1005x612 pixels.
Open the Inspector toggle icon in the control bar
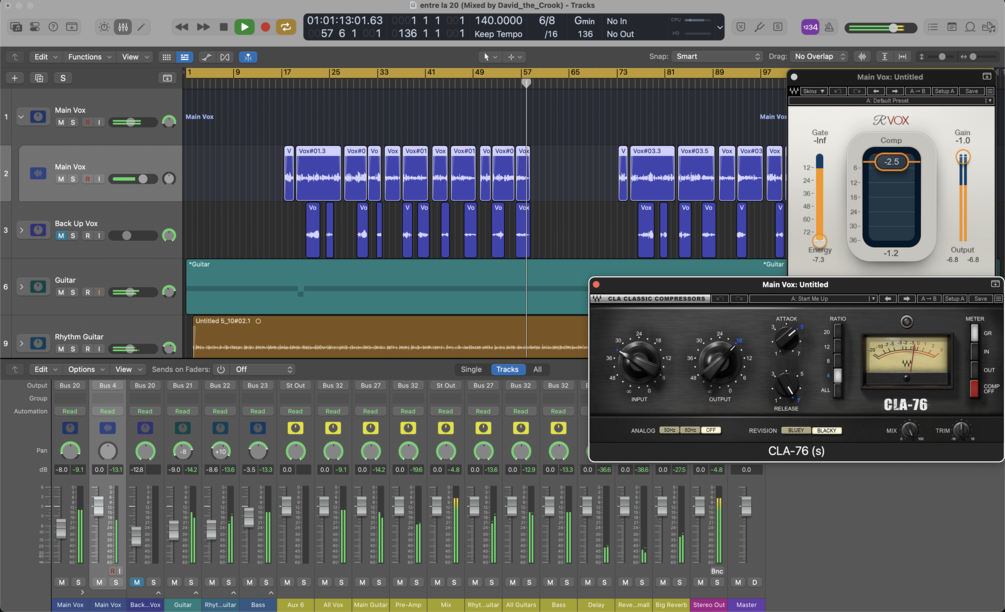click(35, 27)
